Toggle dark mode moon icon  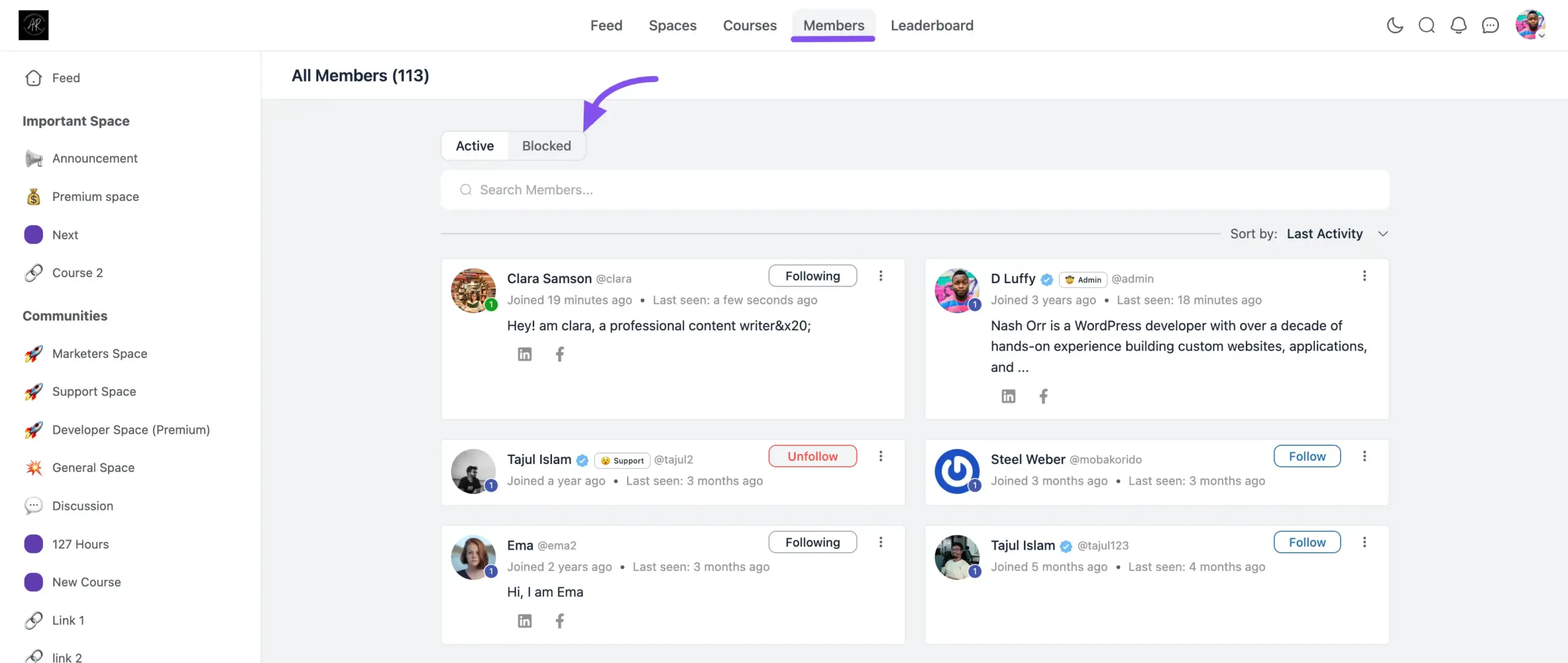click(x=1395, y=25)
